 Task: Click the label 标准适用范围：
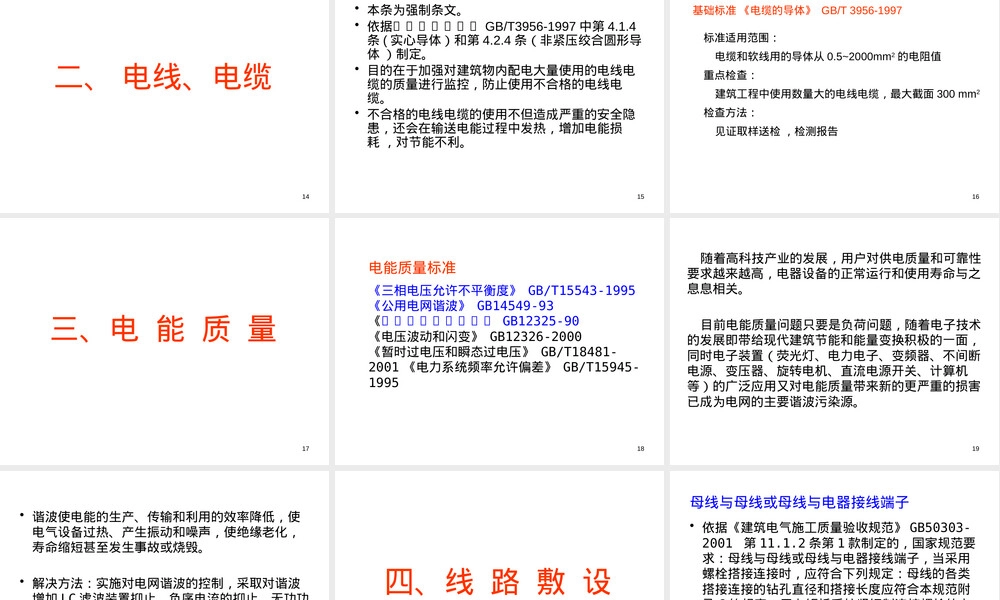click(741, 38)
